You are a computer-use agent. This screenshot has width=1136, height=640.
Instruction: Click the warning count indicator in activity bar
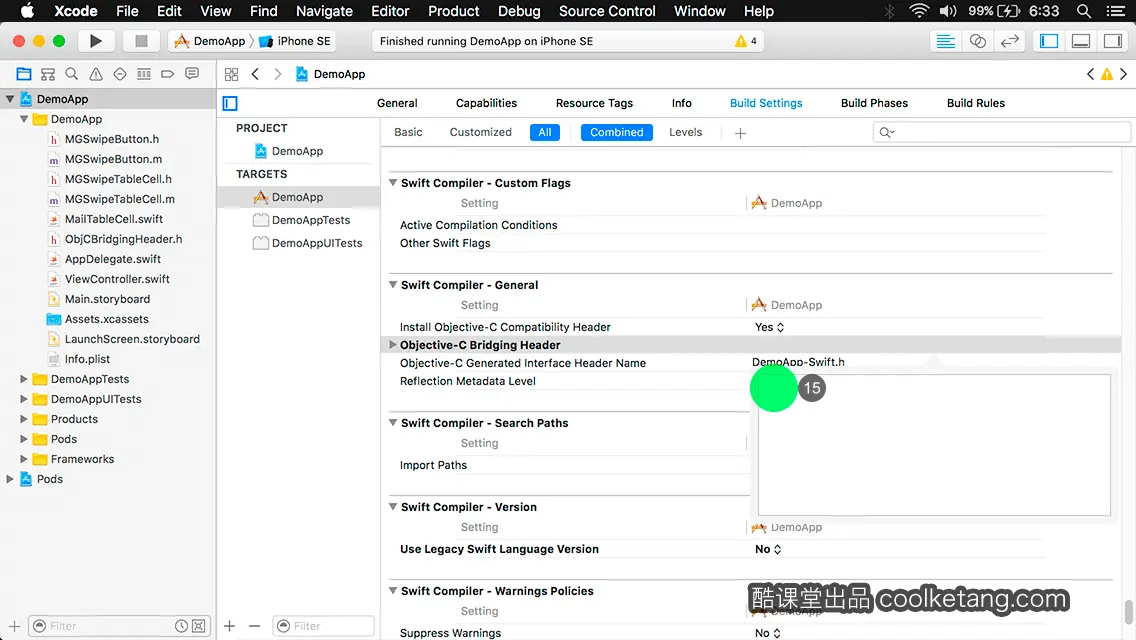[x=746, y=41]
